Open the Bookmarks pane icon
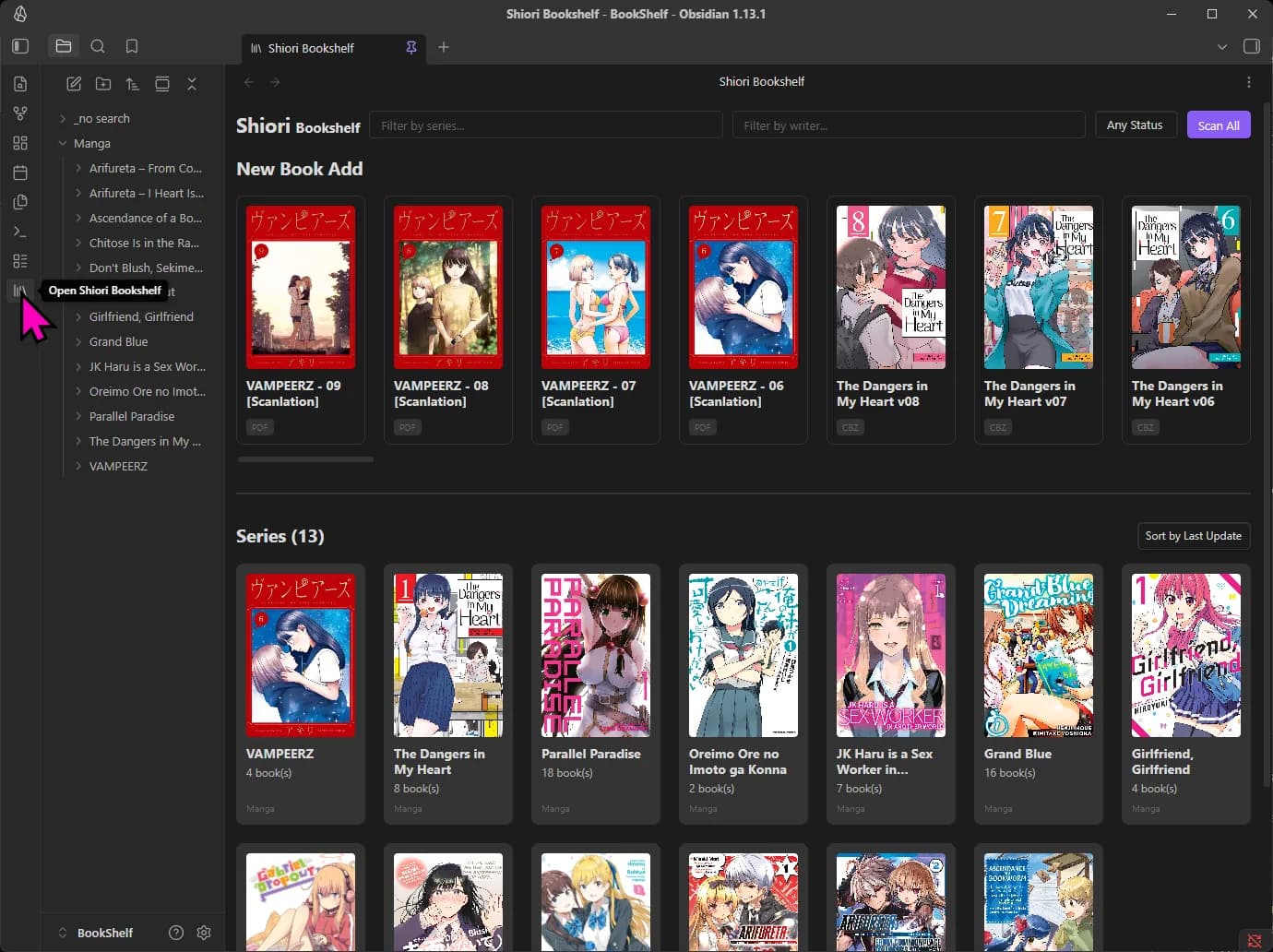 pos(132,46)
